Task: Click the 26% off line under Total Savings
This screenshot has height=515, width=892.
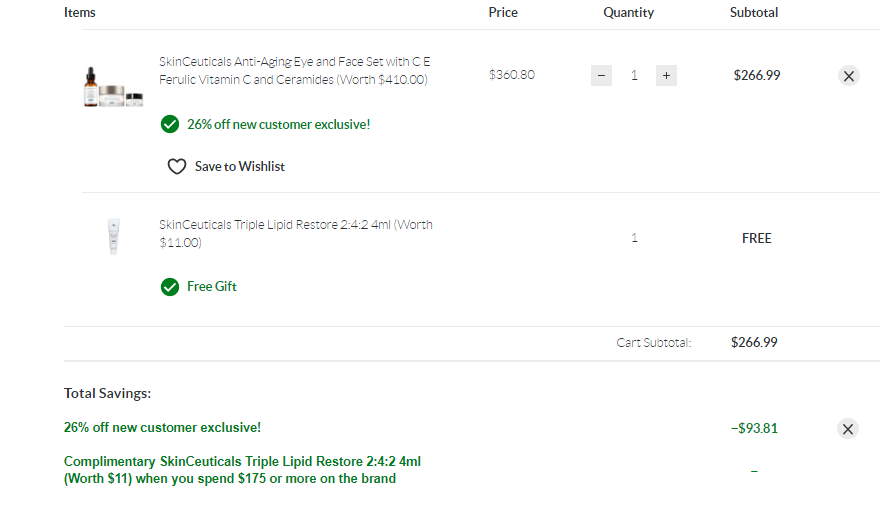Action: [162, 427]
